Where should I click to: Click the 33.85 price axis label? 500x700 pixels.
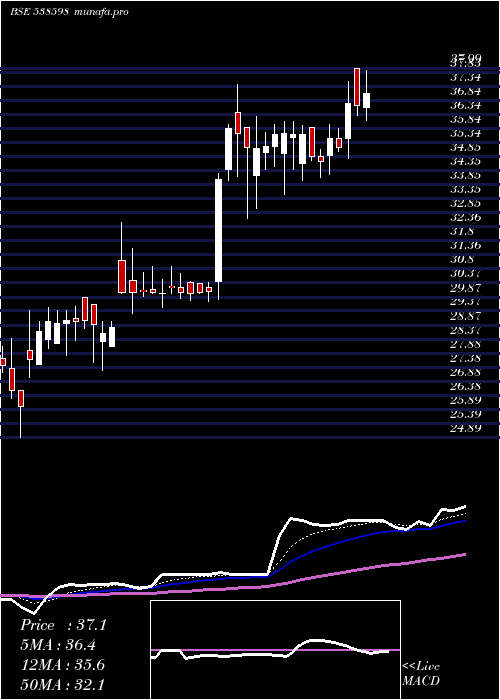click(x=466, y=175)
